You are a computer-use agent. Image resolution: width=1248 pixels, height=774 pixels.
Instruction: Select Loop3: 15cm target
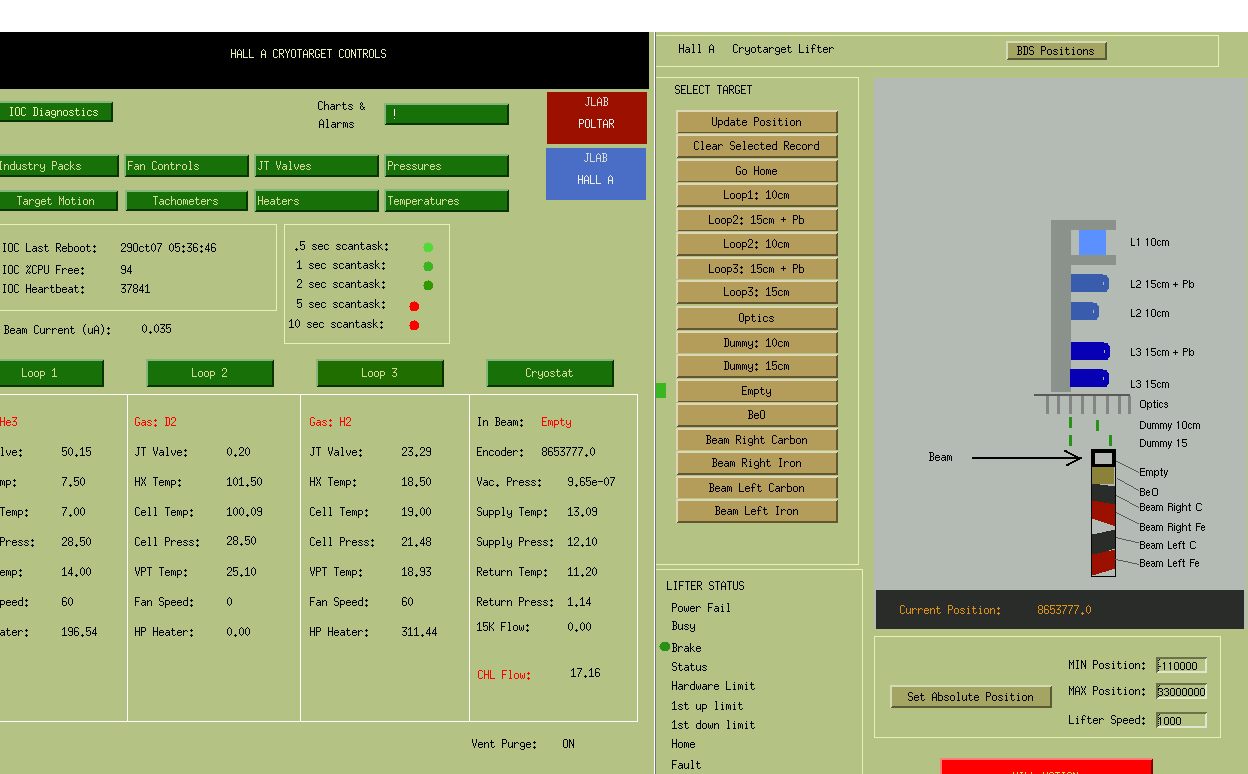point(757,292)
